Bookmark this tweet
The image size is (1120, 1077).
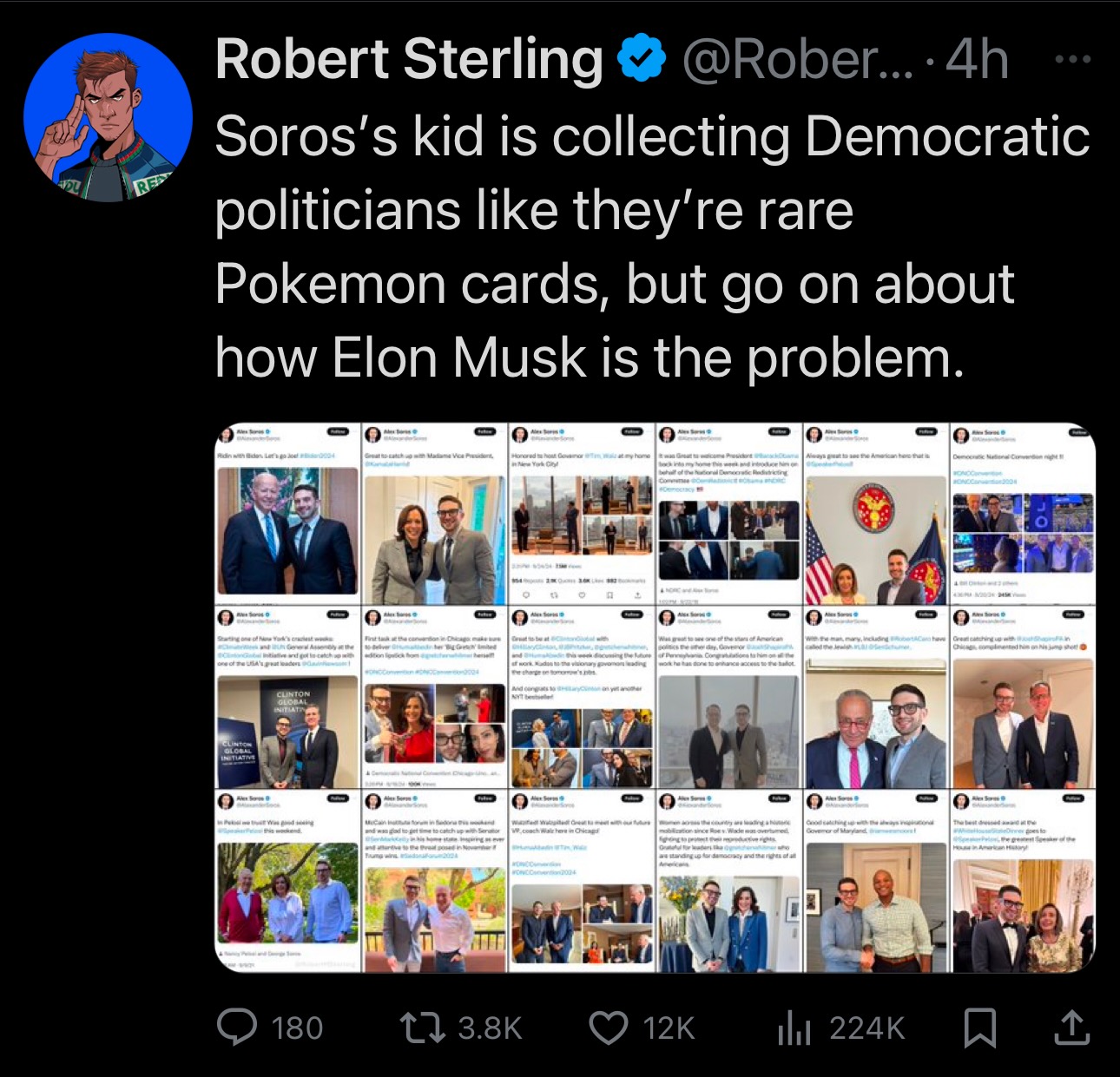979,1028
